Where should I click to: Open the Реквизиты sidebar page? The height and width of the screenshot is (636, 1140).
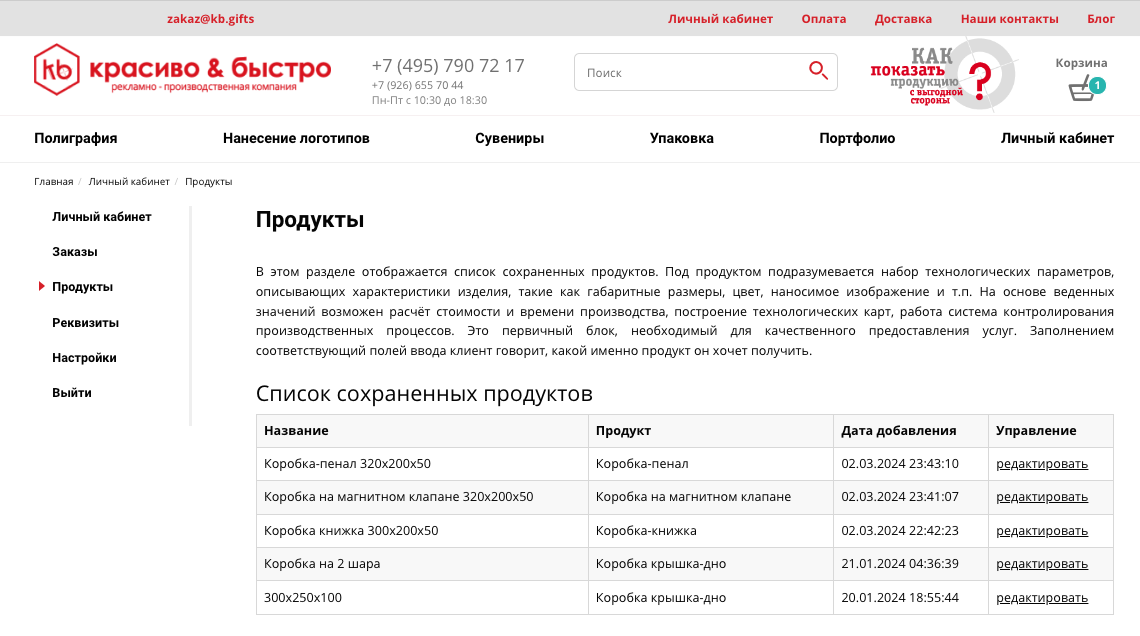pos(85,322)
